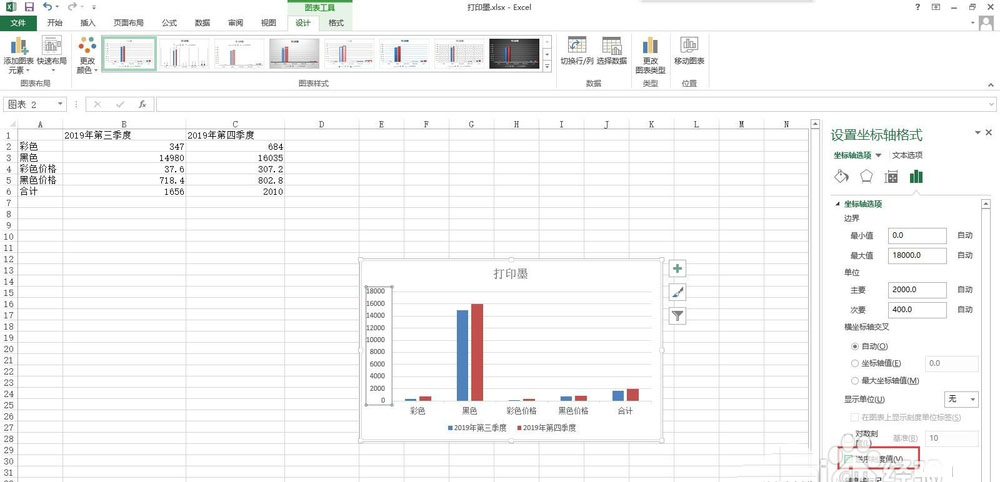Switch to the Insert (插入) ribbon tab

click(x=88, y=22)
